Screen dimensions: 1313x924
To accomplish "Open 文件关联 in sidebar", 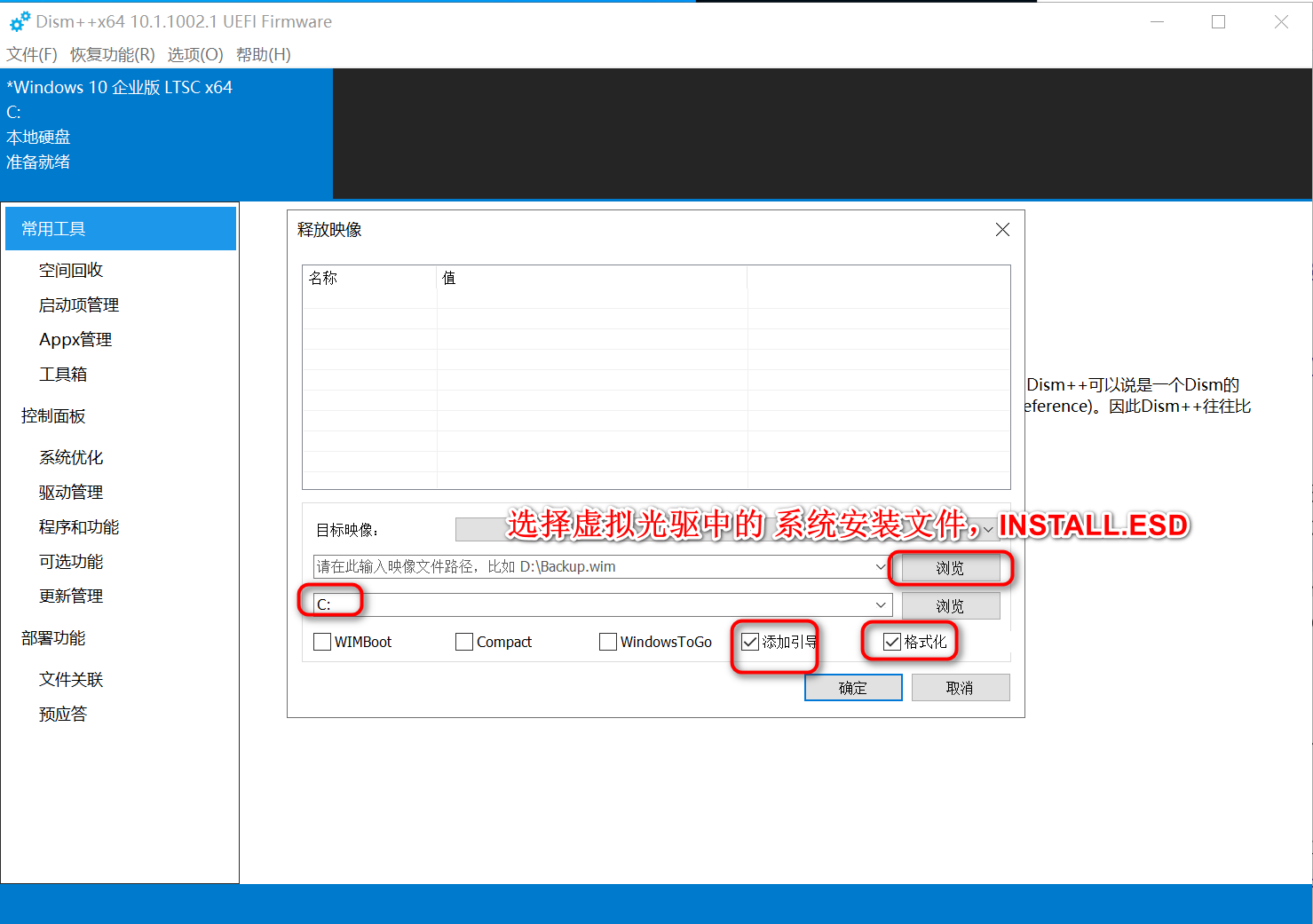I will [71, 680].
